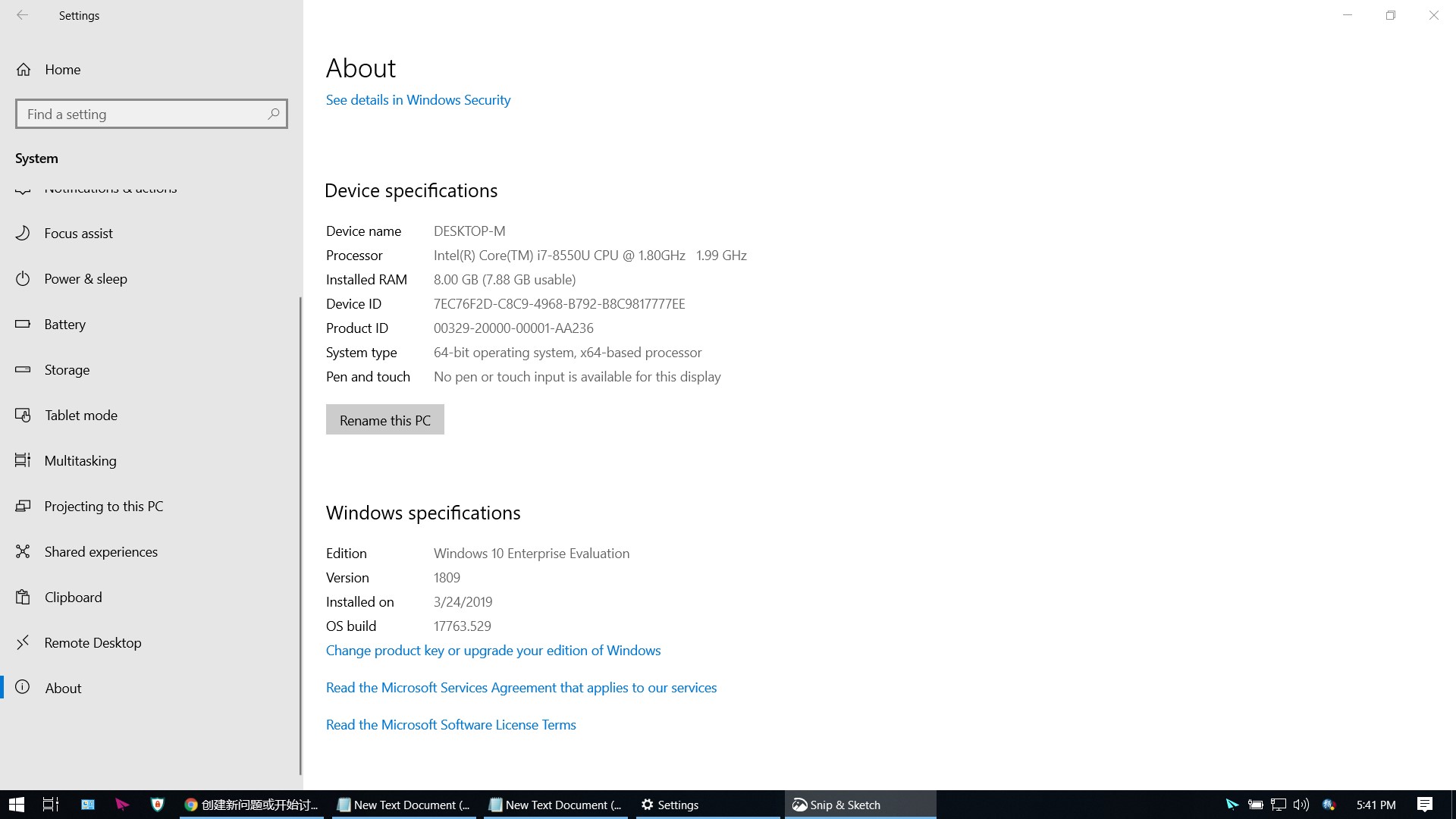The width and height of the screenshot is (1456, 819).
Task: Click the sidebar vertical scrollbar
Action: 301,535
